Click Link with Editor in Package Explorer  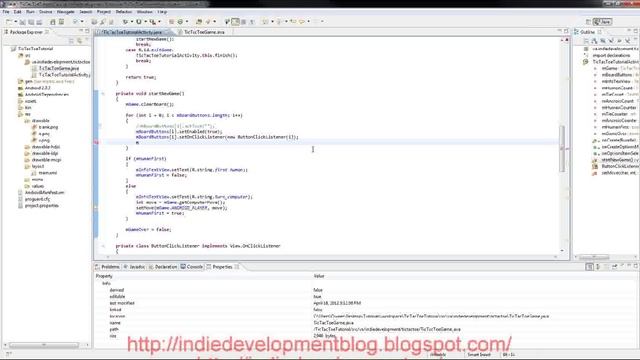coord(79,41)
